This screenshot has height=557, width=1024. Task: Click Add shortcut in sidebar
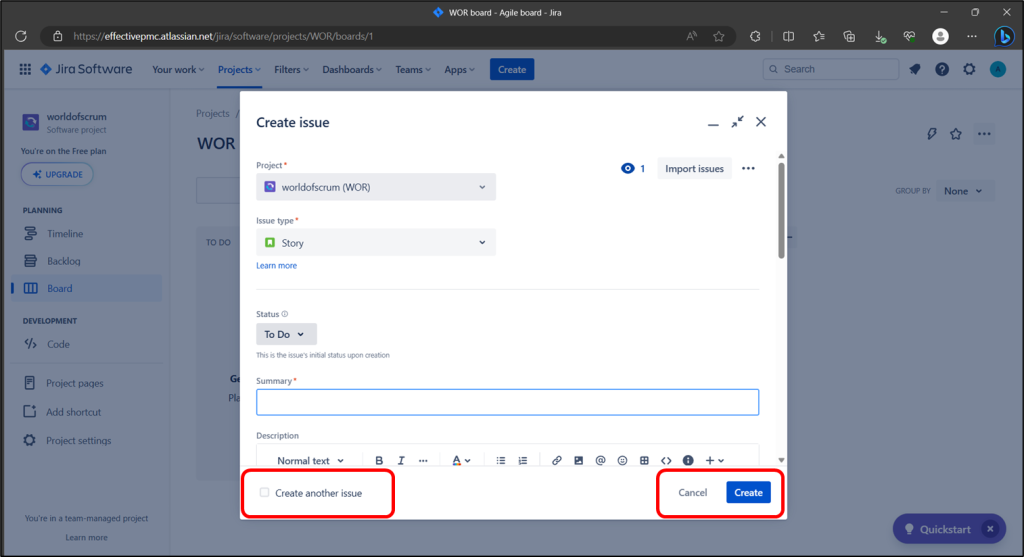pyautogui.click(x=86, y=412)
